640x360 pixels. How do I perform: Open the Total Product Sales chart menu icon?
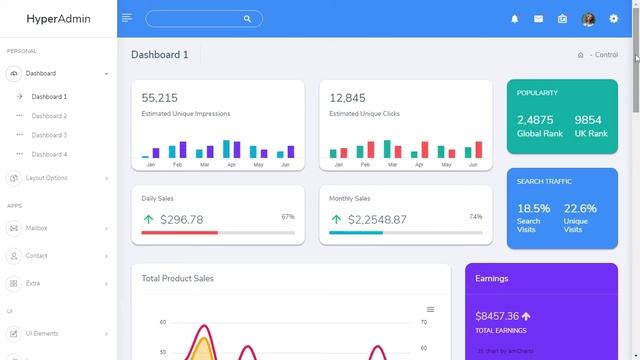(x=430, y=309)
